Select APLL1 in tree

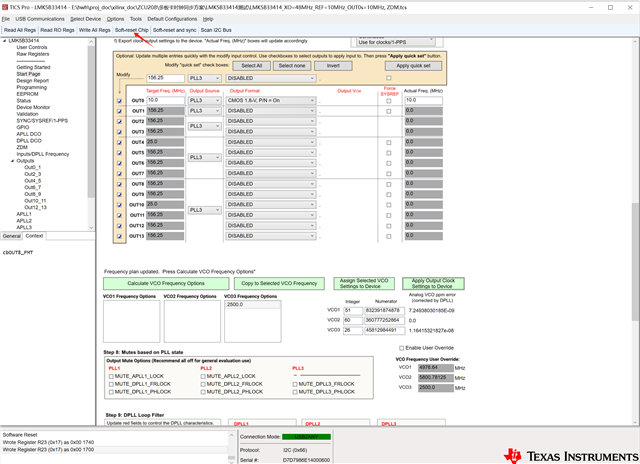(24, 214)
